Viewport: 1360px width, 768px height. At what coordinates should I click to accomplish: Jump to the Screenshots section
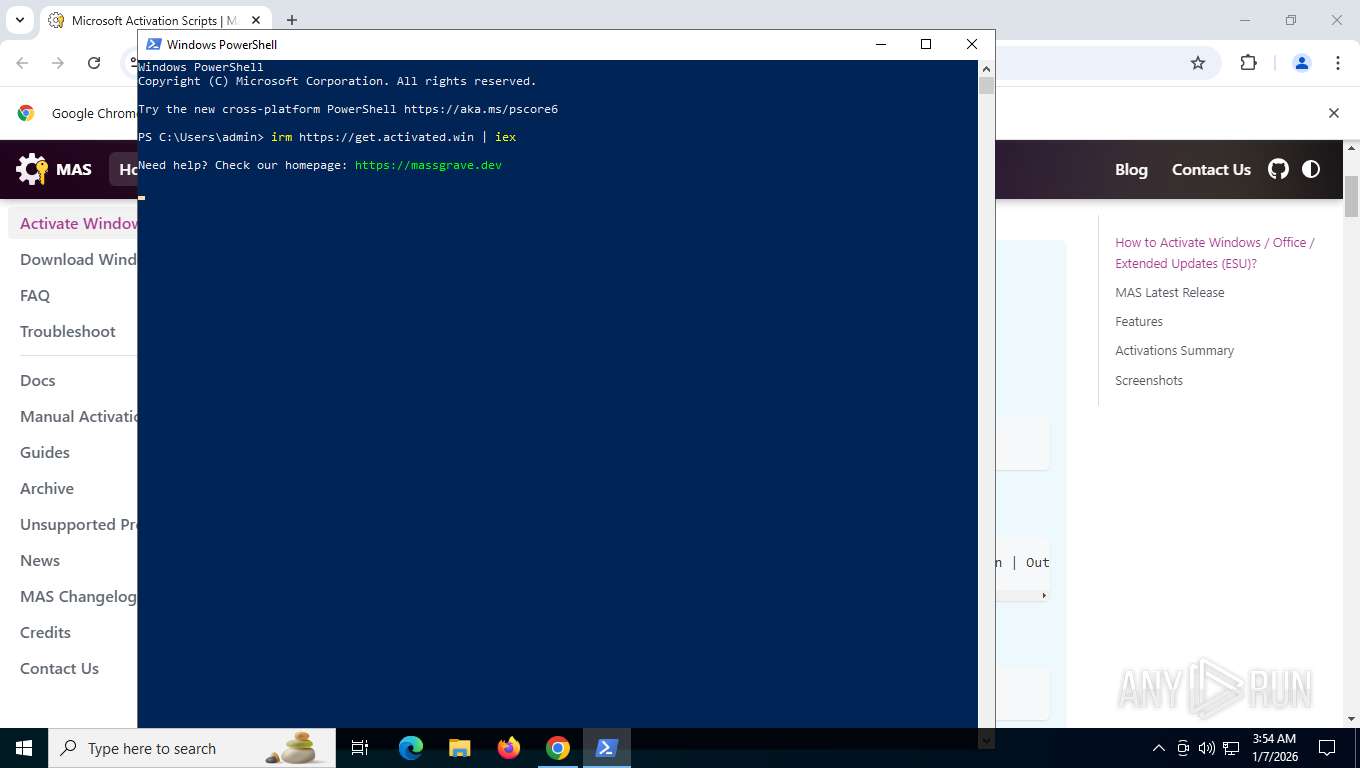[1149, 380]
